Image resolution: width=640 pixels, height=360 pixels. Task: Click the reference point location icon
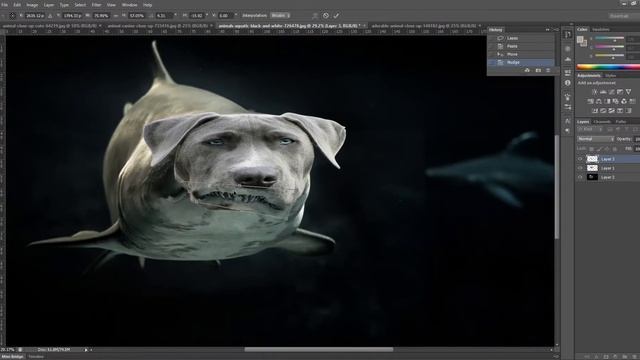coord(12,16)
